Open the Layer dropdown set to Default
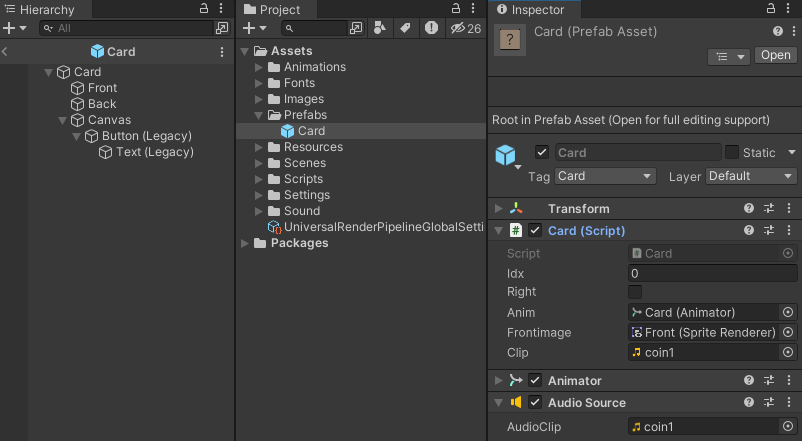The height and width of the screenshot is (441, 802). pyautogui.click(x=751, y=176)
